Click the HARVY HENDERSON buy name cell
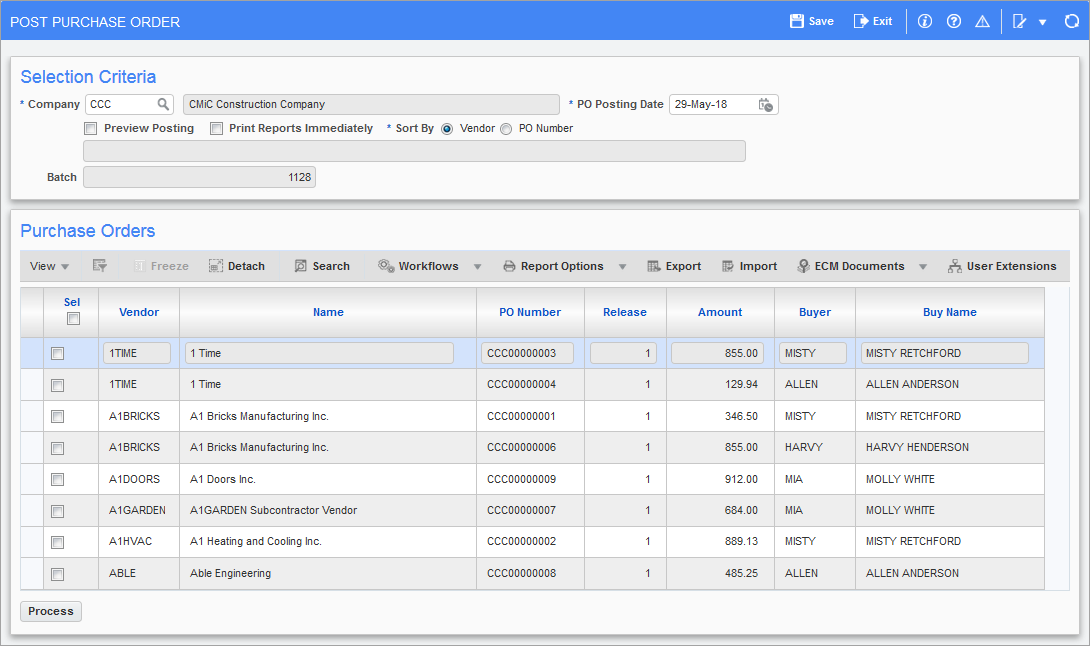The height and width of the screenshot is (646, 1090). click(950, 448)
